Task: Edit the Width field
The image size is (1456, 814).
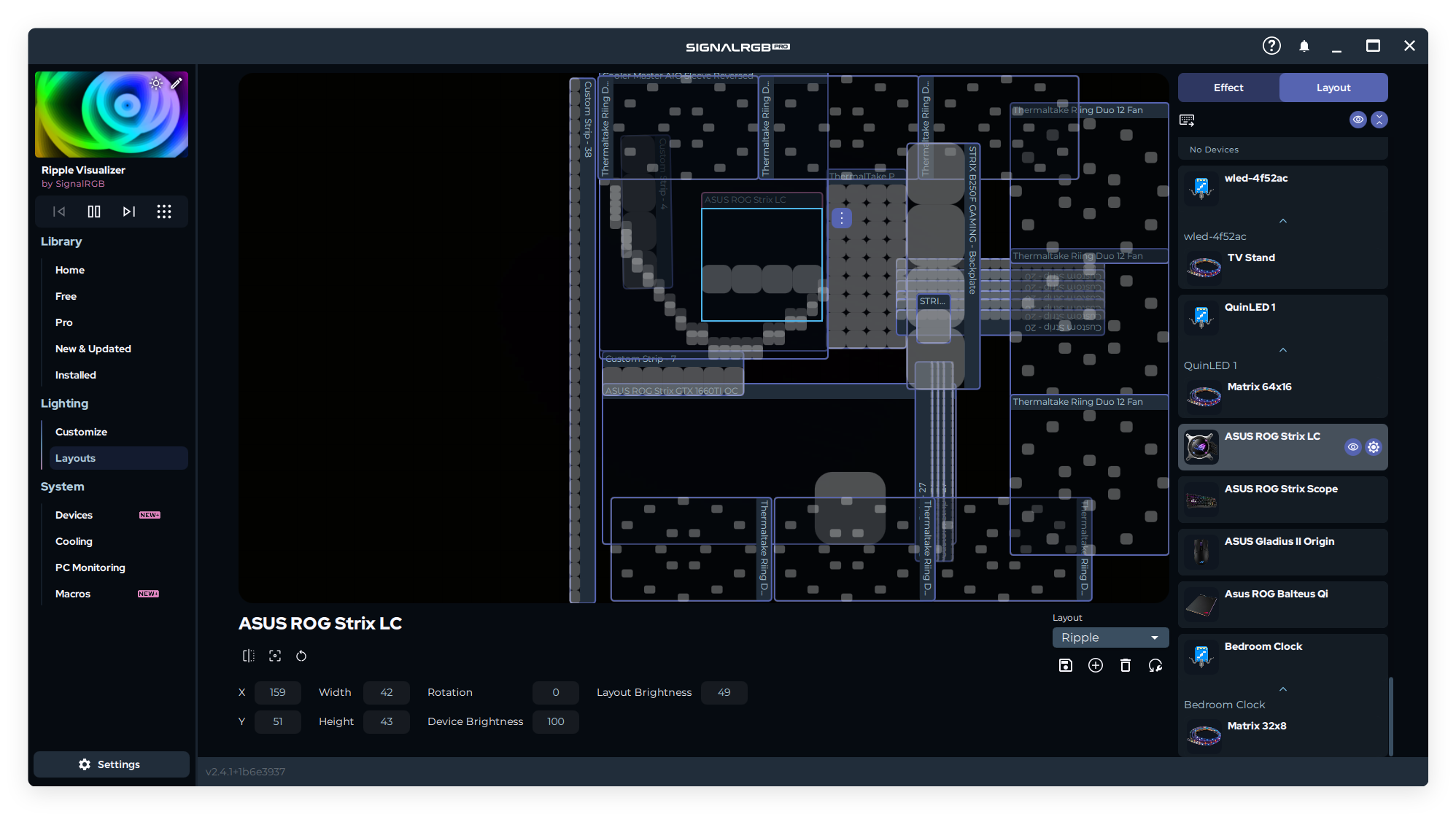Action: coord(387,692)
